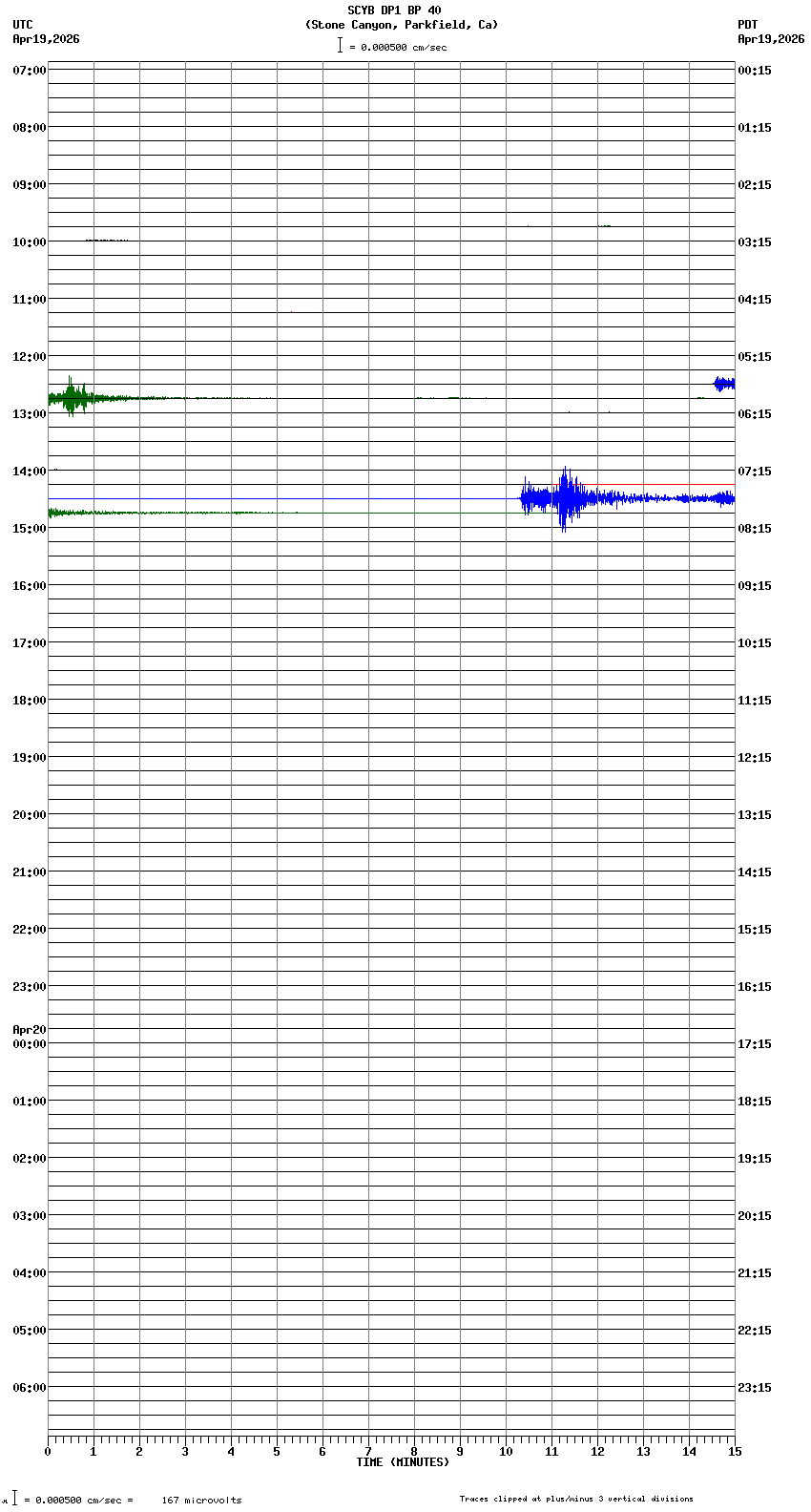Click the 14:00 UTC row label
Viewport: 811px width, 1512px height.
point(30,472)
